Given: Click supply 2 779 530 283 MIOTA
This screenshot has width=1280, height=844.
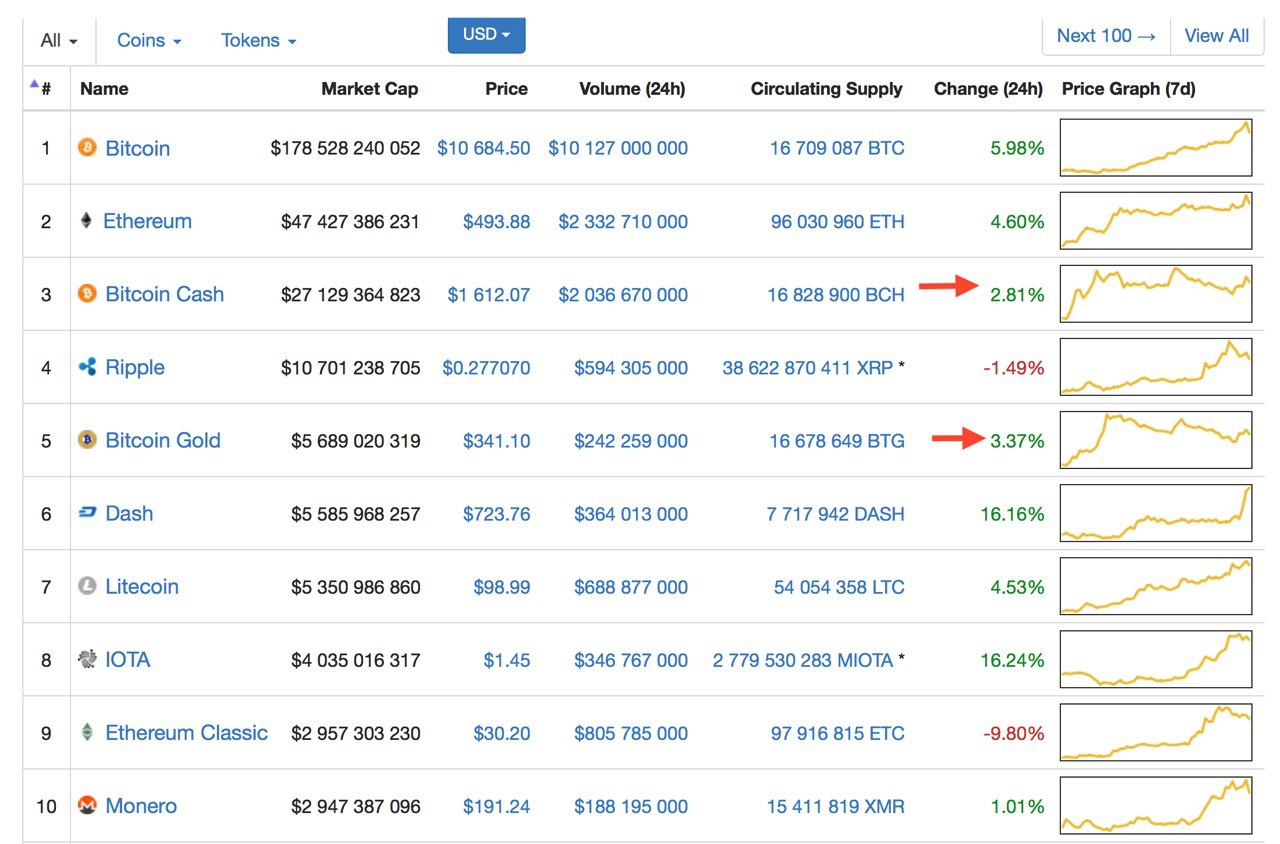Looking at the screenshot, I should click(803, 659).
